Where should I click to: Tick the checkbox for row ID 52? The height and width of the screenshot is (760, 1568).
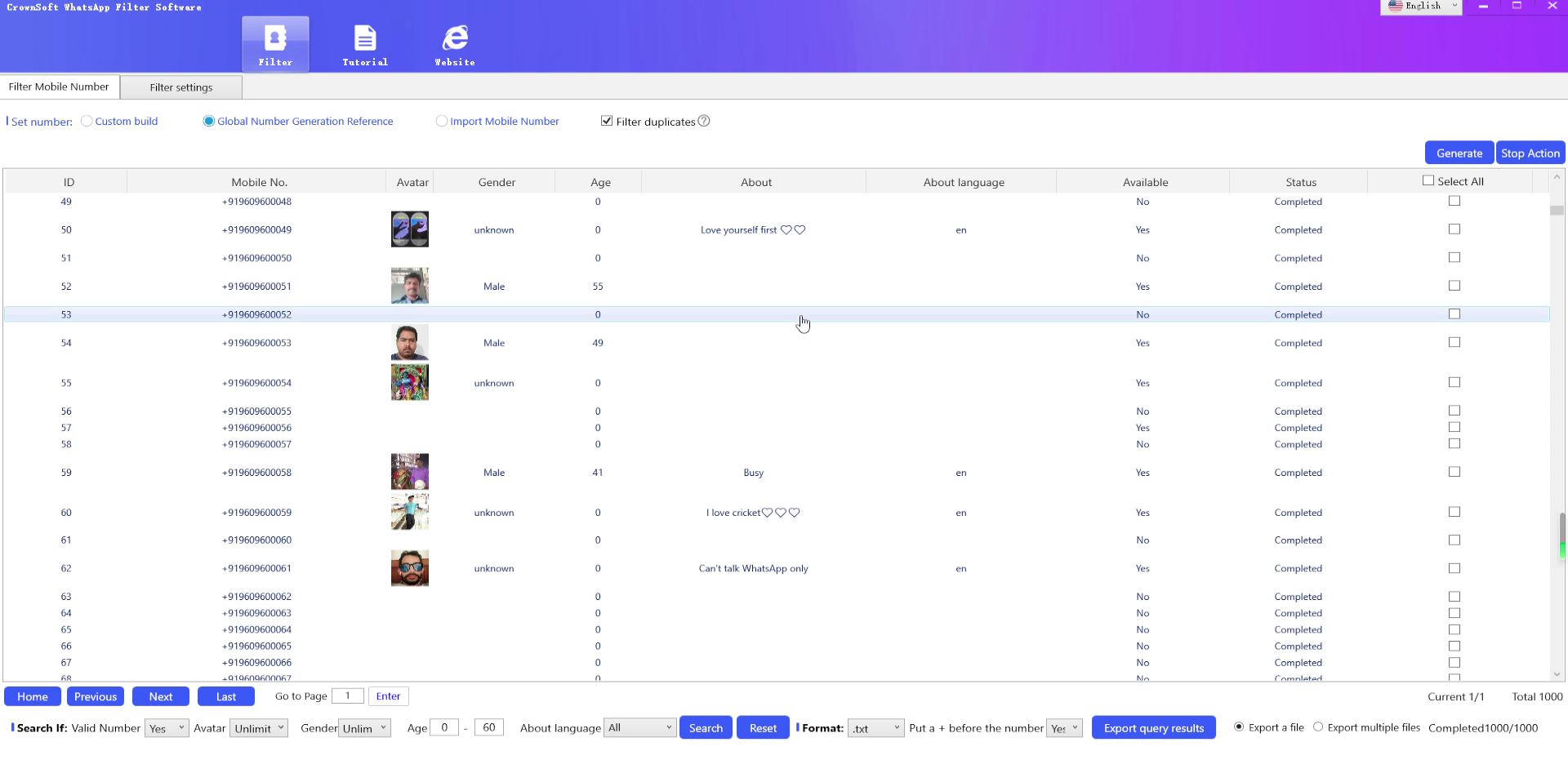click(x=1454, y=286)
